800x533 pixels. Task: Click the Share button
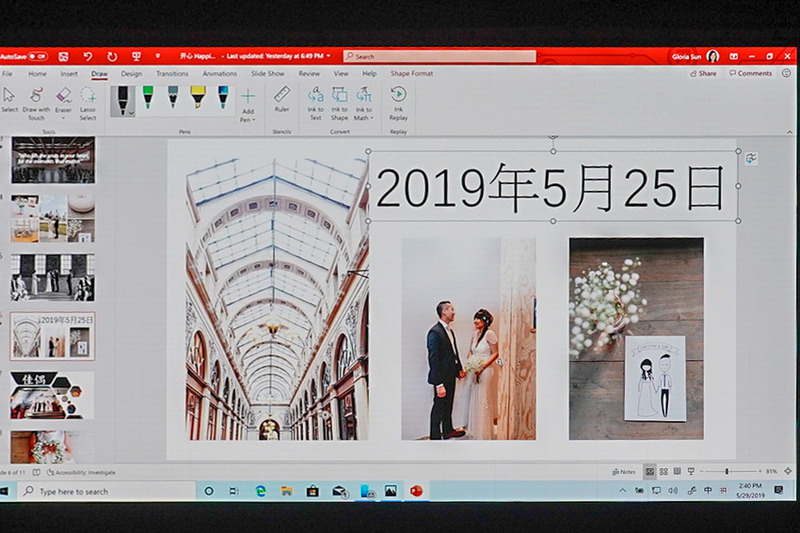703,73
